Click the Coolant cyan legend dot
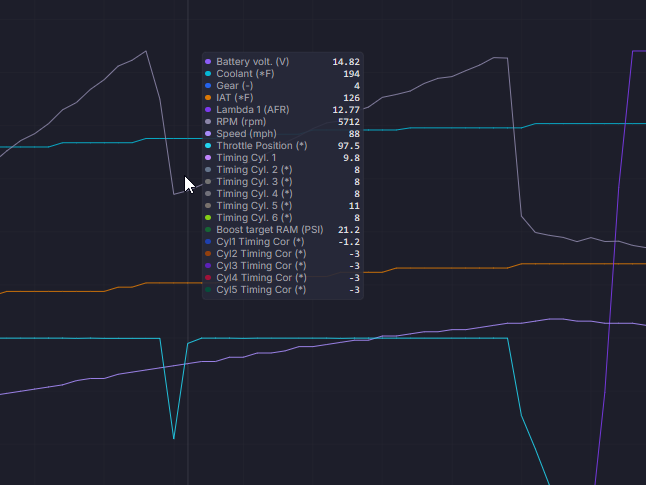The width and height of the screenshot is (646, 485). (208, 74)
